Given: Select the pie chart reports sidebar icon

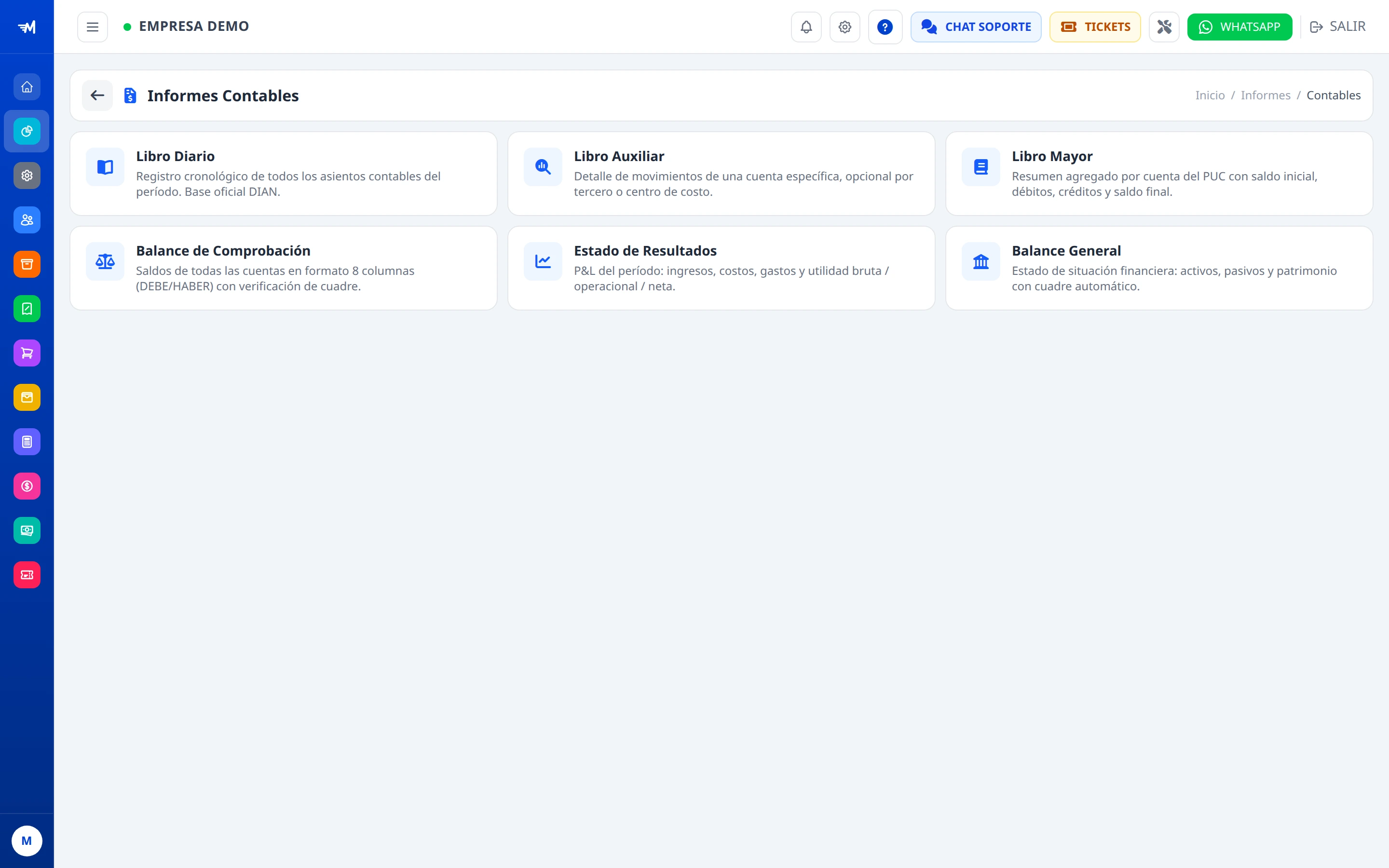Looking at the screenshot, I should click(27, 132).
